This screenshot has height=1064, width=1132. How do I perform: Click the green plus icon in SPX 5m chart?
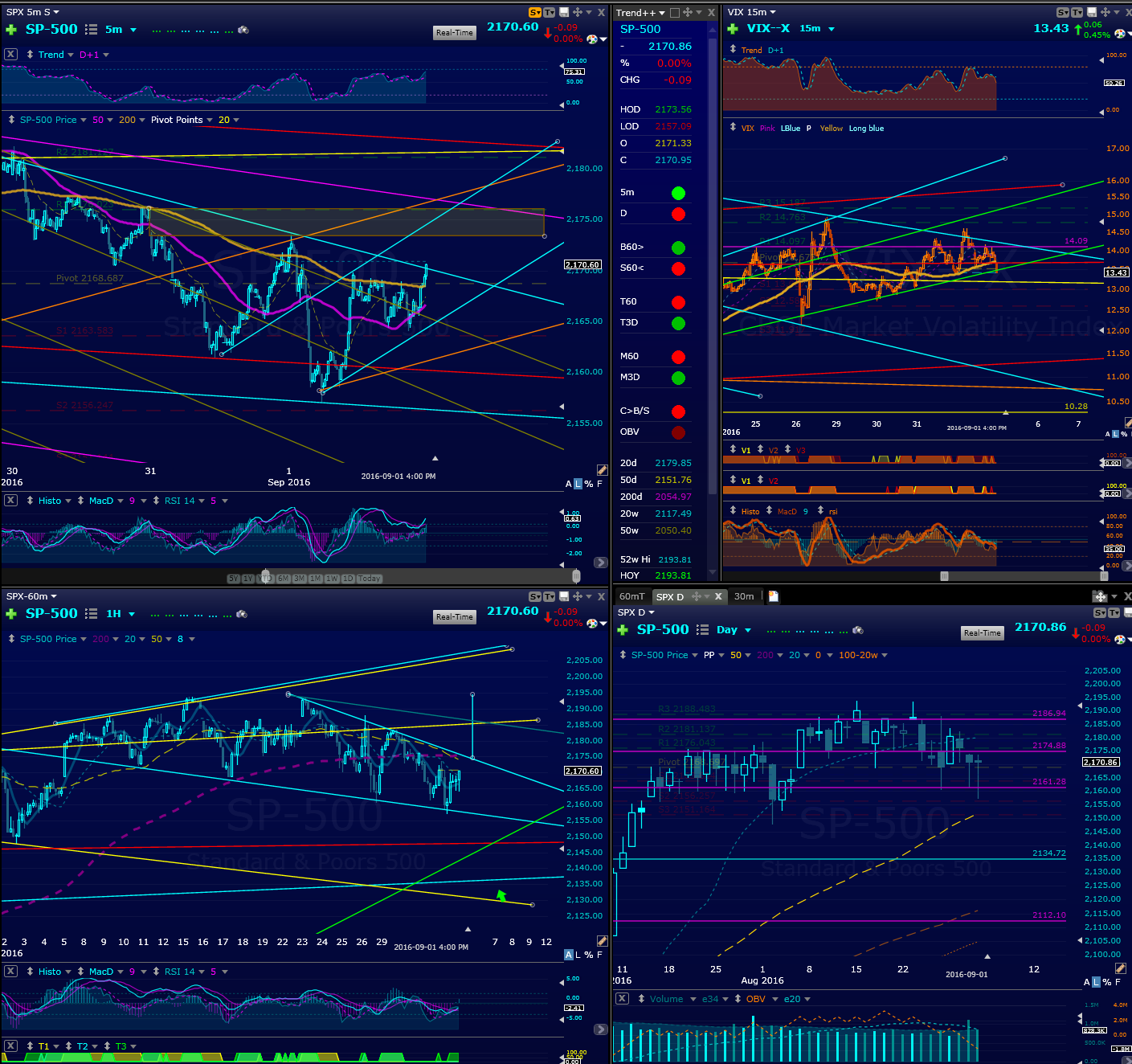click(11, 30)
